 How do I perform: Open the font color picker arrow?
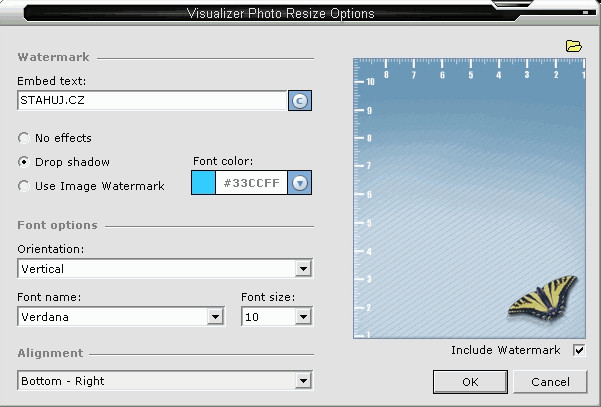point(300,183)
